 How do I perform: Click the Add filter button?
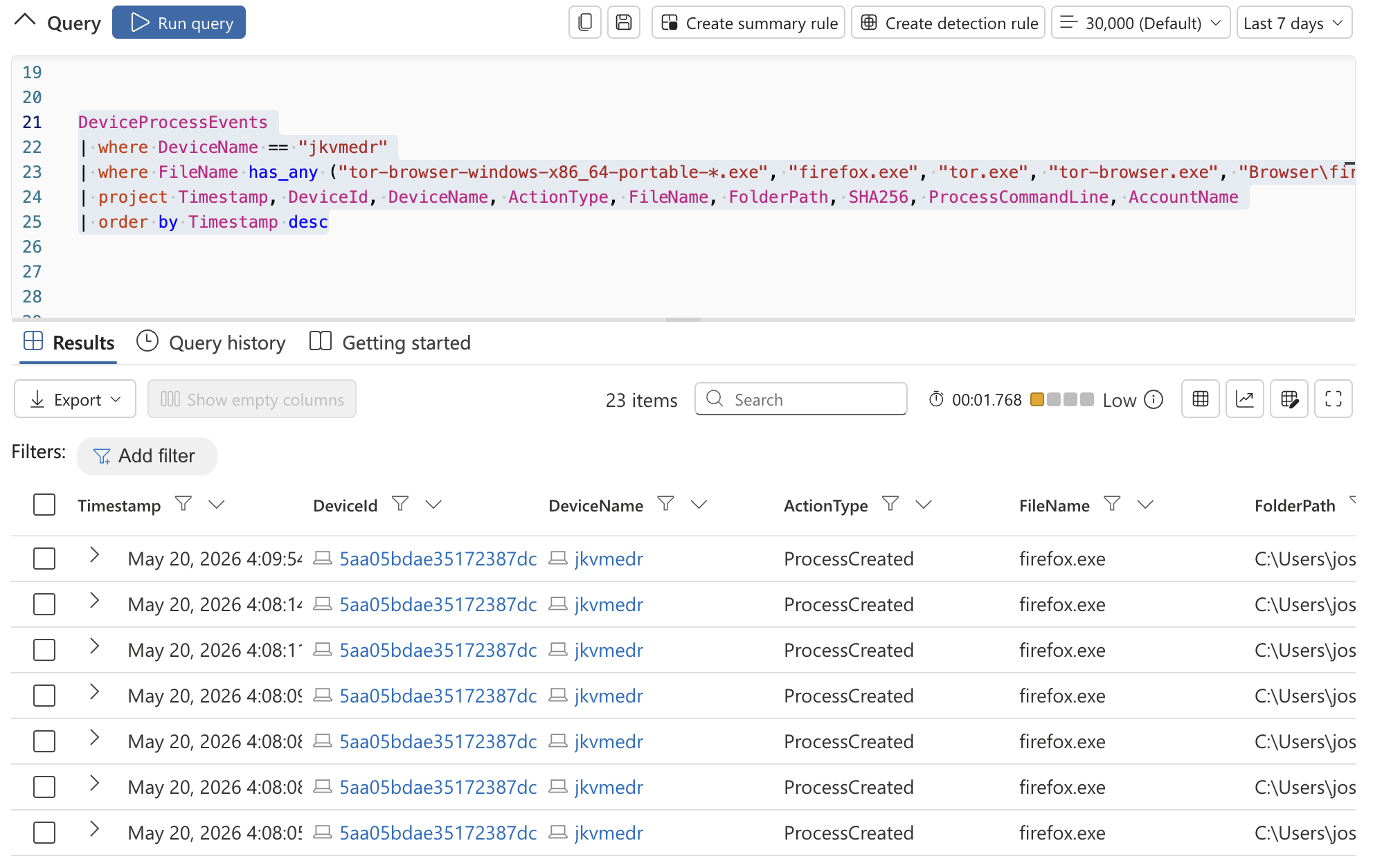(147, 456)
